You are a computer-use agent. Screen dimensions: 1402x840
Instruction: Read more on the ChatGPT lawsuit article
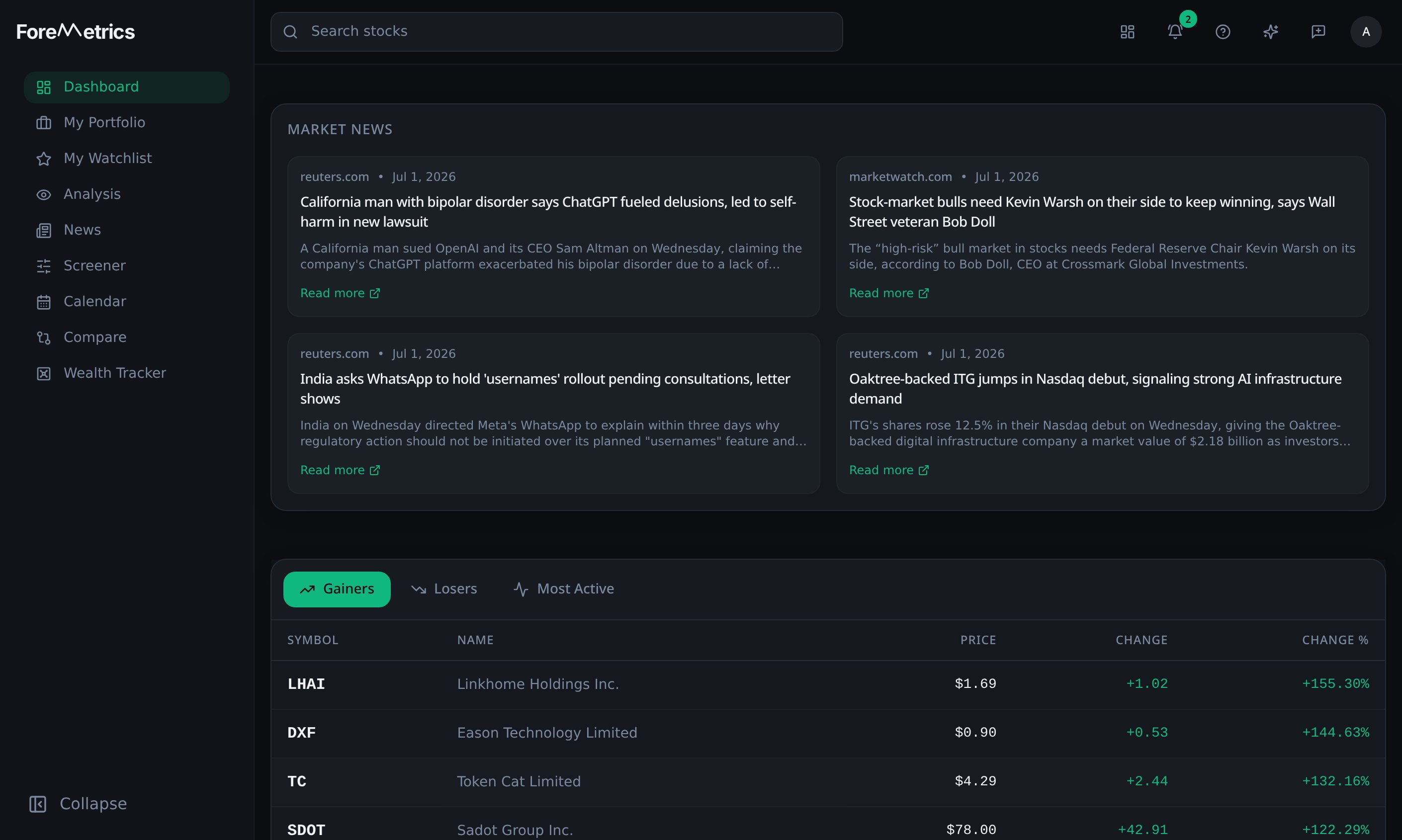(340, 293)
